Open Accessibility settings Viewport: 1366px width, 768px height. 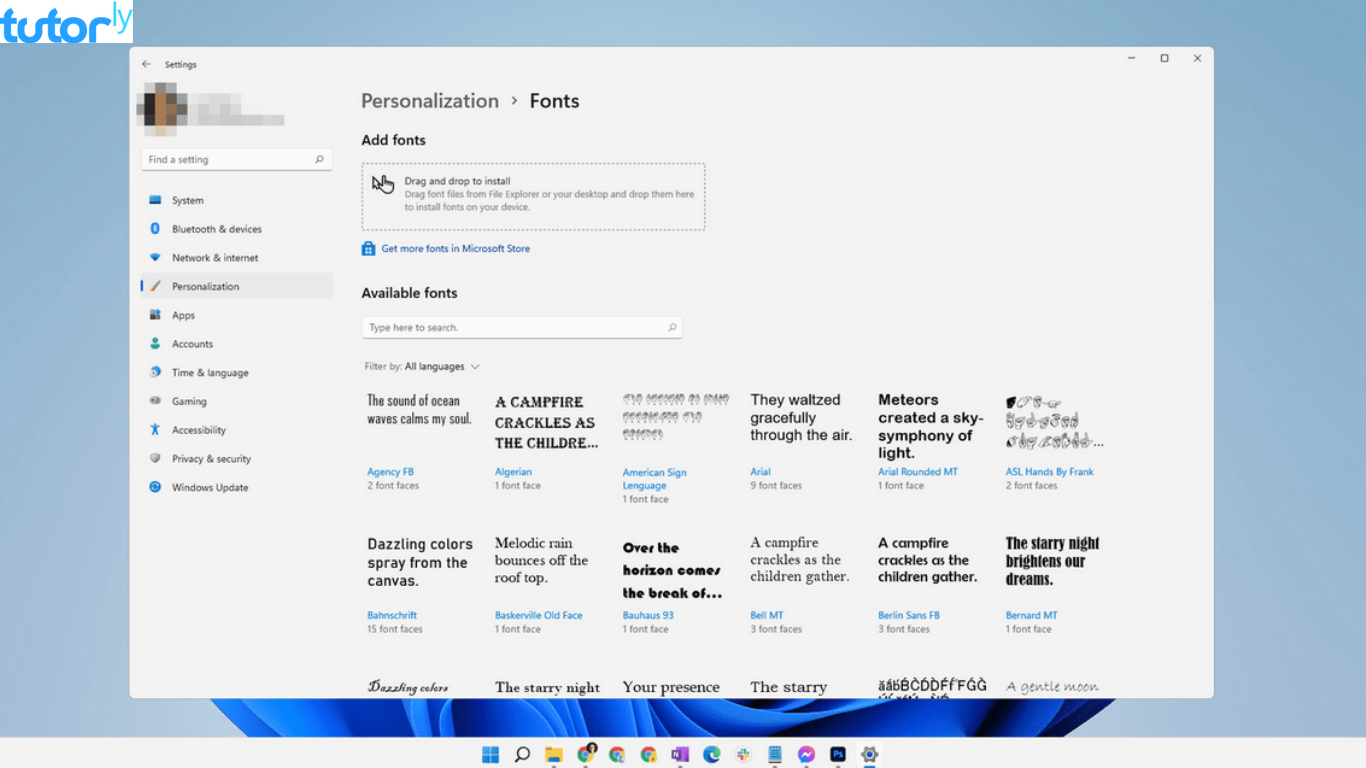[236, 430]
